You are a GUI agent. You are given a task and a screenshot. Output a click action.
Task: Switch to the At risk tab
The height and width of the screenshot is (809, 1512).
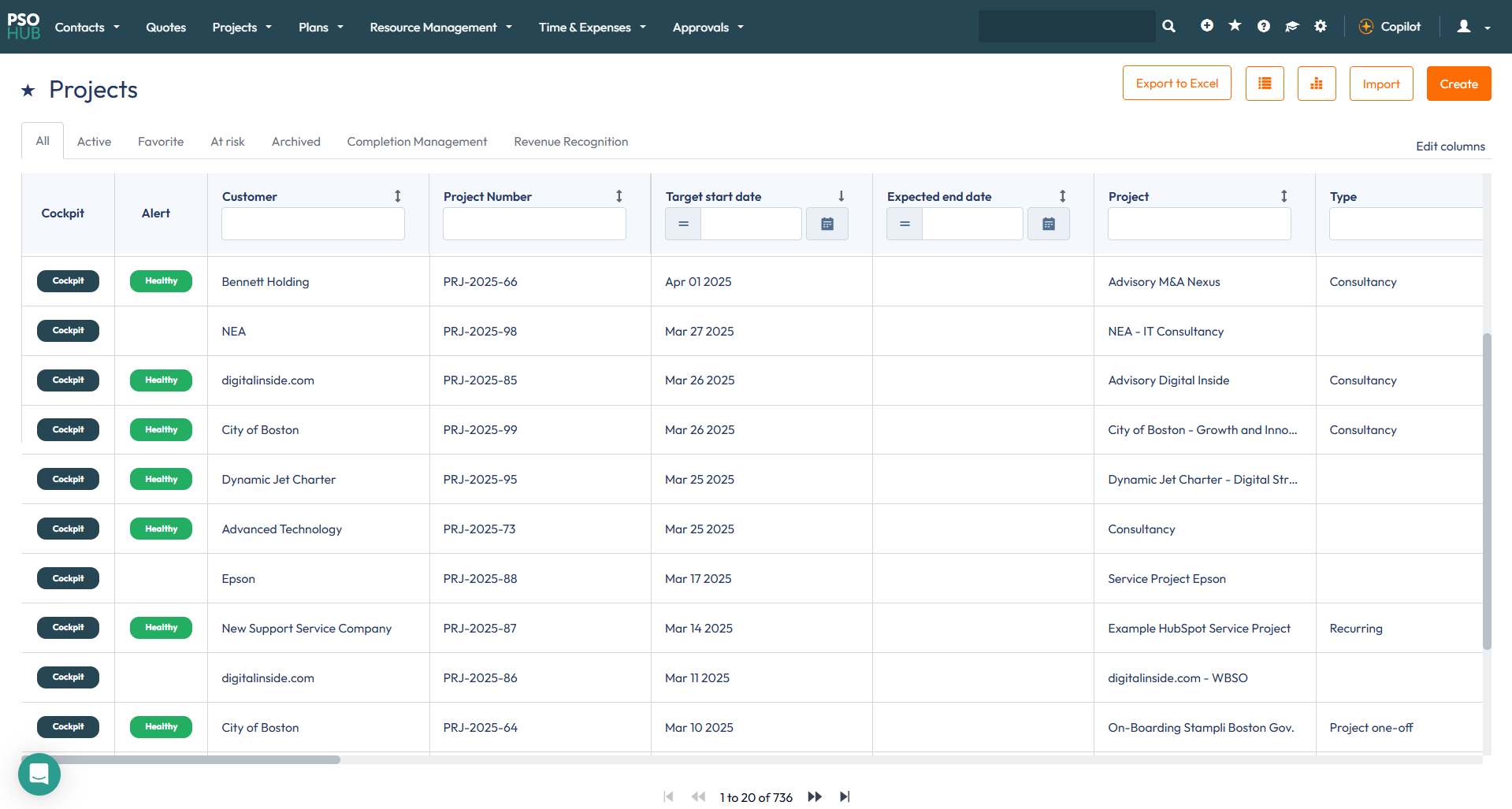point(227,142)
